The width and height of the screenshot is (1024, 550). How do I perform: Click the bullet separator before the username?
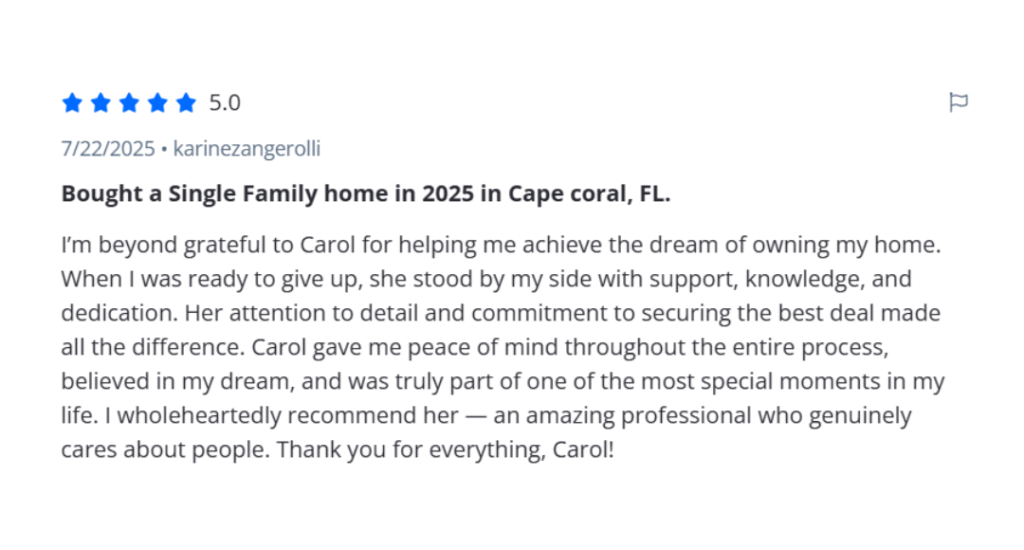(x=165, y=149)
